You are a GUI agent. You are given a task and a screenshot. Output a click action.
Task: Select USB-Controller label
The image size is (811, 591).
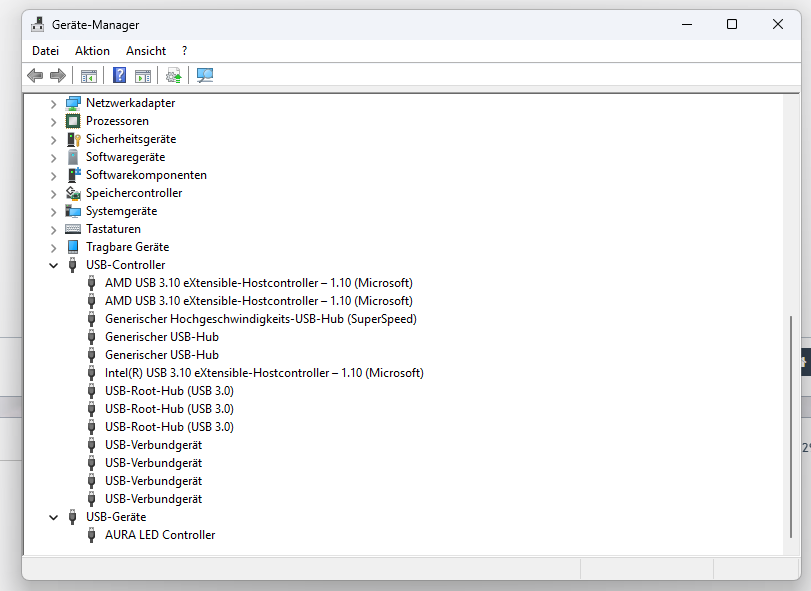point(126,265)
